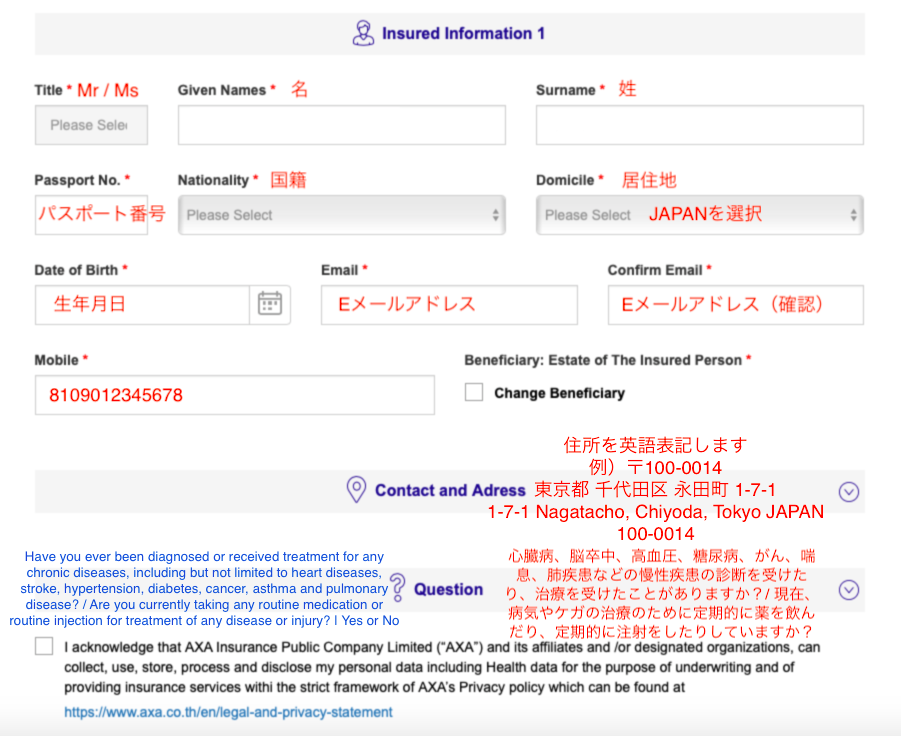Screen dimensions: 901x736
Task: Click the Contact and Adress section title
Action: tap(450, 490)
